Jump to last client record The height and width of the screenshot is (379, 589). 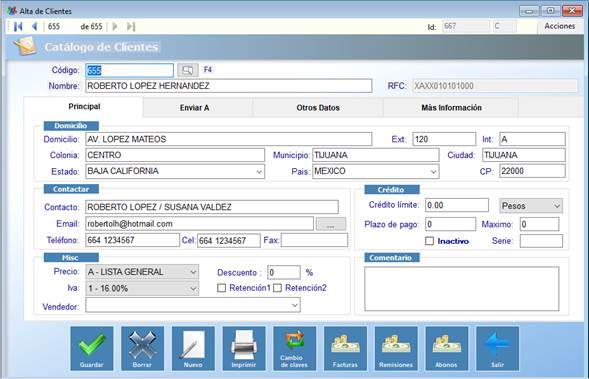pos(130,26)
